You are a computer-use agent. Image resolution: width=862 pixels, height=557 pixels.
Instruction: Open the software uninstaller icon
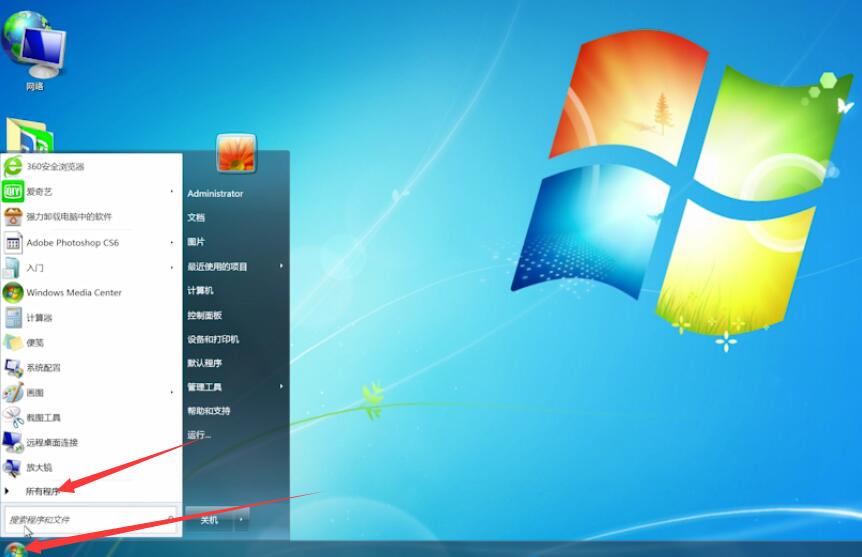pos(13,216)
